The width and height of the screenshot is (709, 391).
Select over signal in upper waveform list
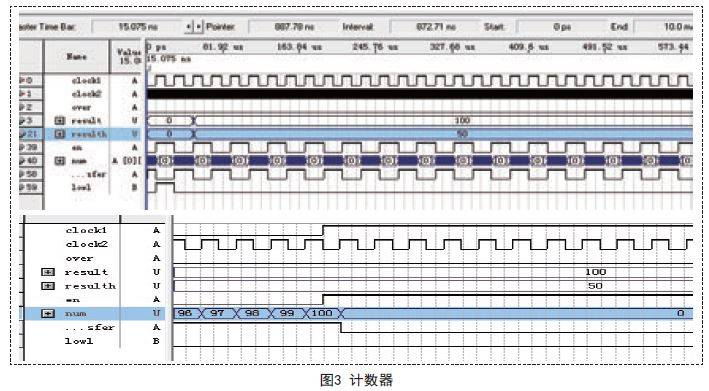point(81,108)
